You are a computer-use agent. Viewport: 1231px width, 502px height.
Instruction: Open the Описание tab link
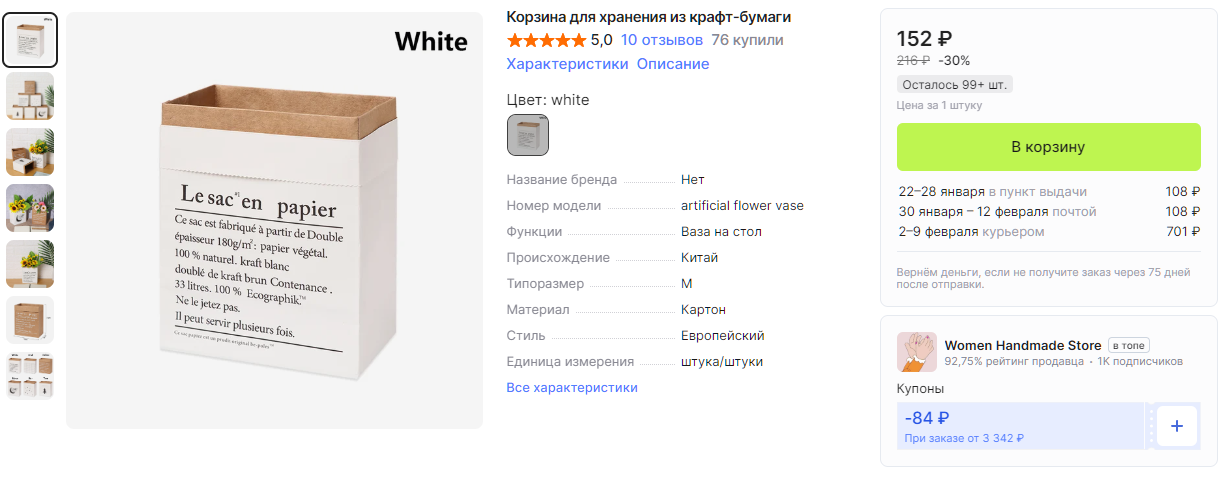pos(673,64)
